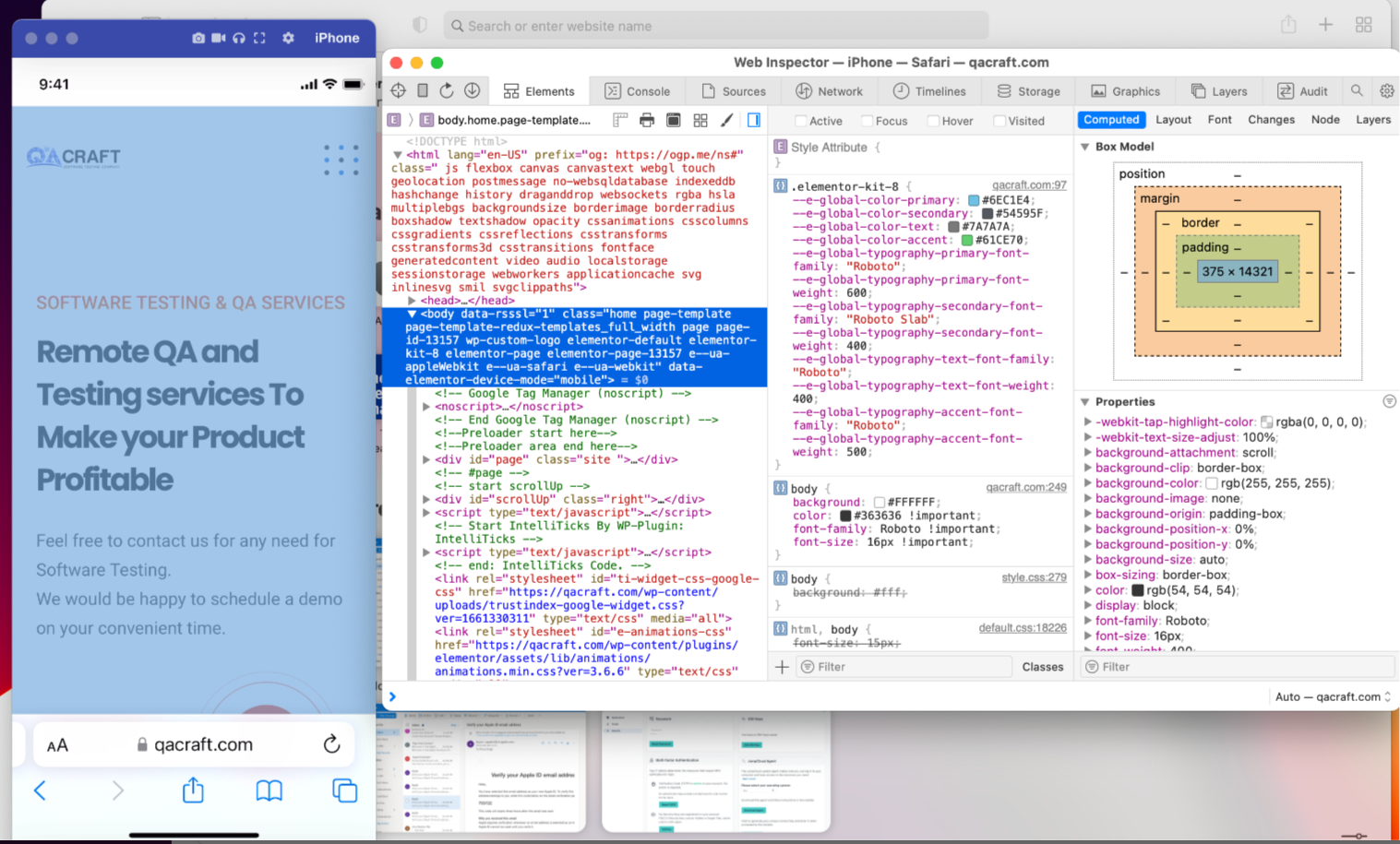
Task: Reload the inspected page in Web Inspector
Action: coord(447,90)
